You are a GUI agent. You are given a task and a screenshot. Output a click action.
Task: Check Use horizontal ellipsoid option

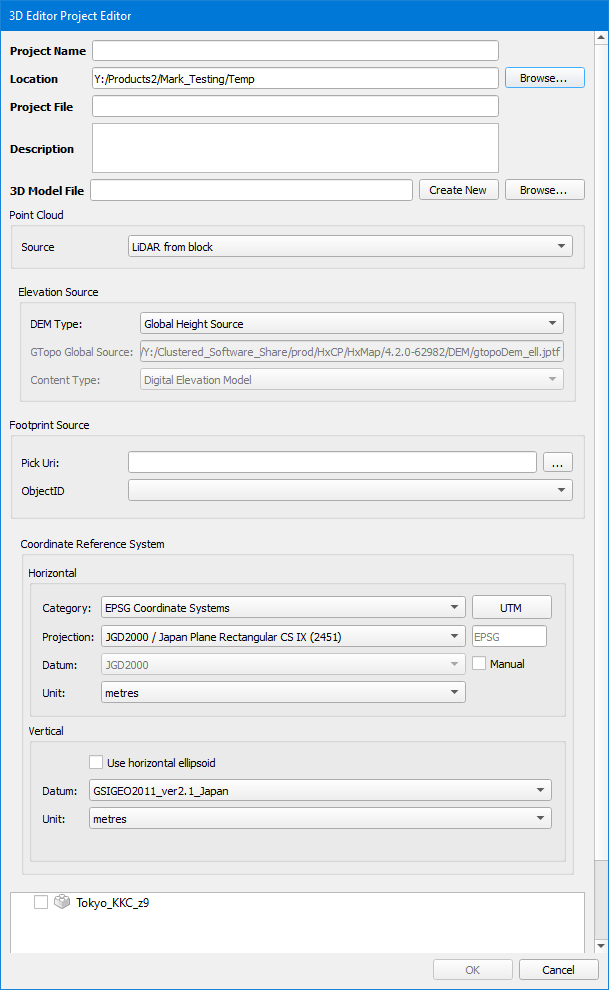[x=96, y=762]
